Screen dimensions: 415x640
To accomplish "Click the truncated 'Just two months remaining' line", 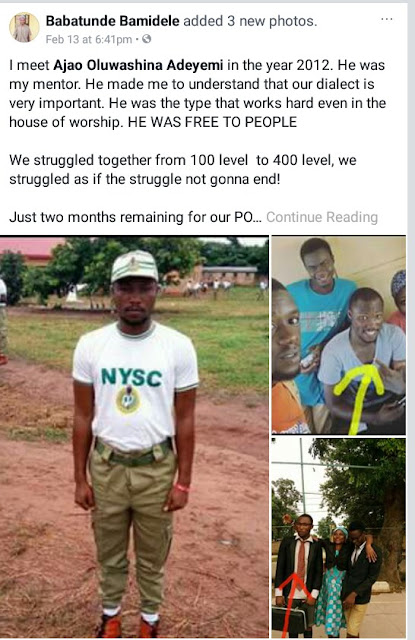I will click(x=135, y=217).
